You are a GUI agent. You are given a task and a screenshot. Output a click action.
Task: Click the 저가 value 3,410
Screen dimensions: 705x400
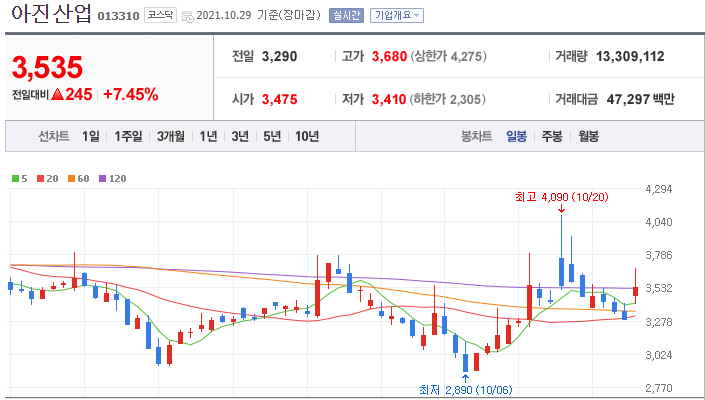pos(389,99)
